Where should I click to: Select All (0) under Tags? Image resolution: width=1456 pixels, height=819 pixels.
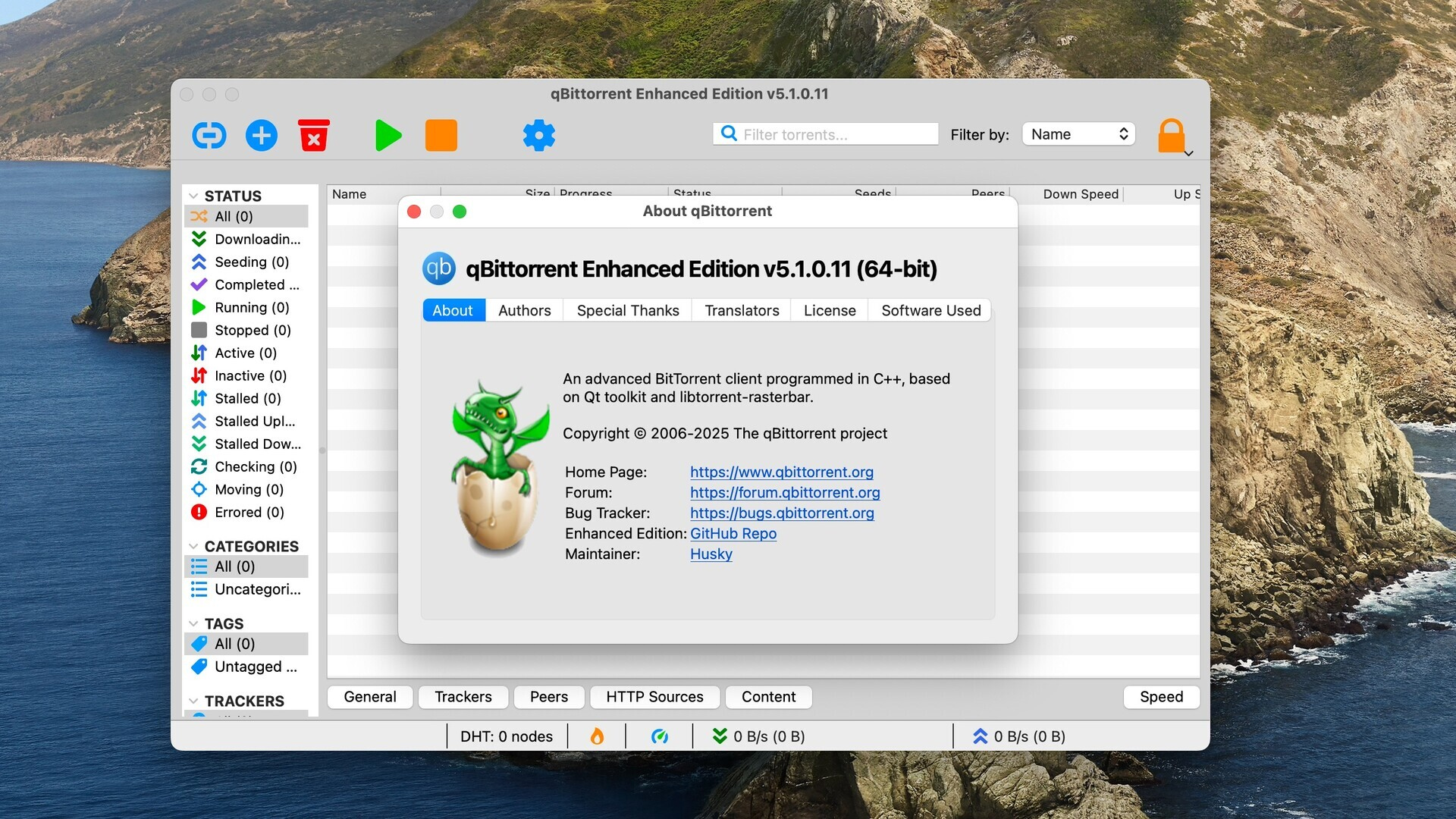coord(246,644)
